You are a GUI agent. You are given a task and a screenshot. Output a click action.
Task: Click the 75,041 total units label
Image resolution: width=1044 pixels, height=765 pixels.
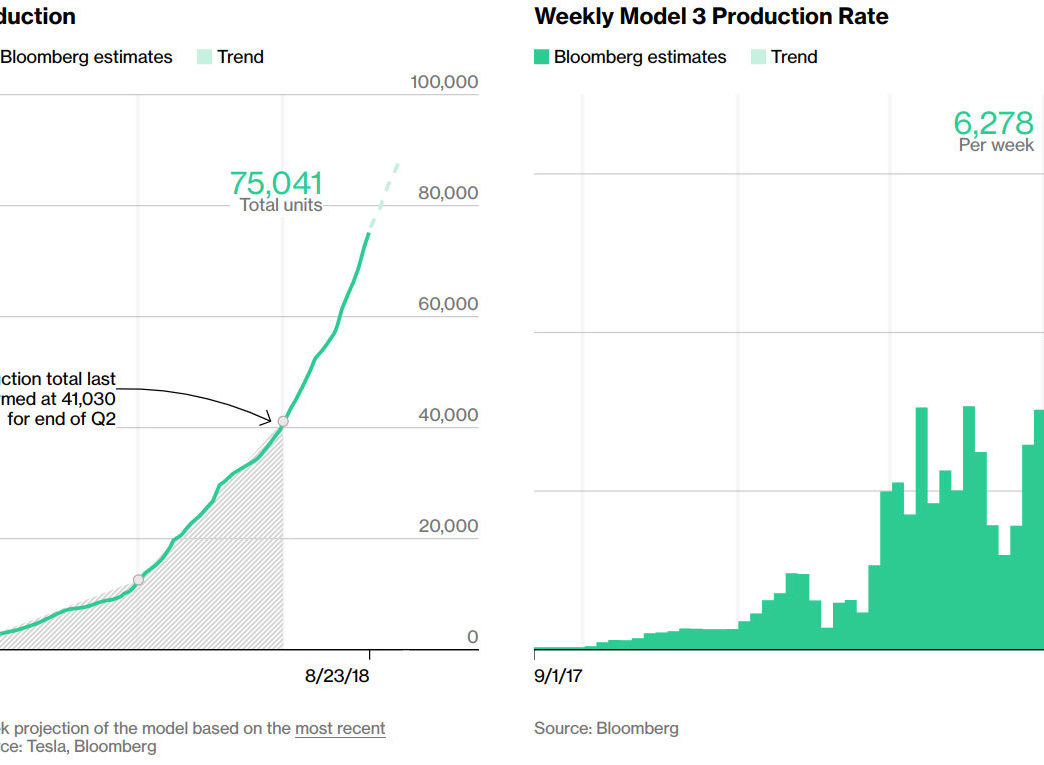[276, 191]
